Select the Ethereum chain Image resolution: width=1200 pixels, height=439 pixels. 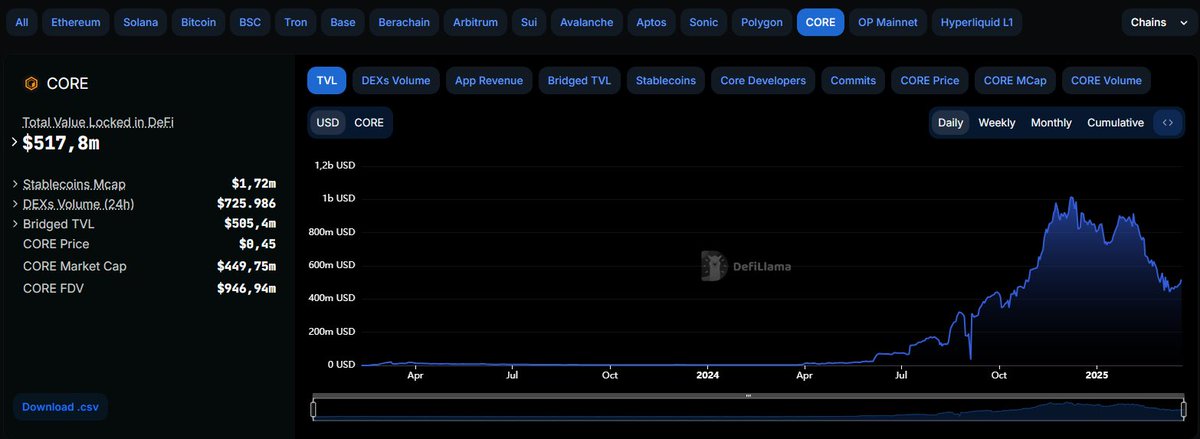click(76, 22)
